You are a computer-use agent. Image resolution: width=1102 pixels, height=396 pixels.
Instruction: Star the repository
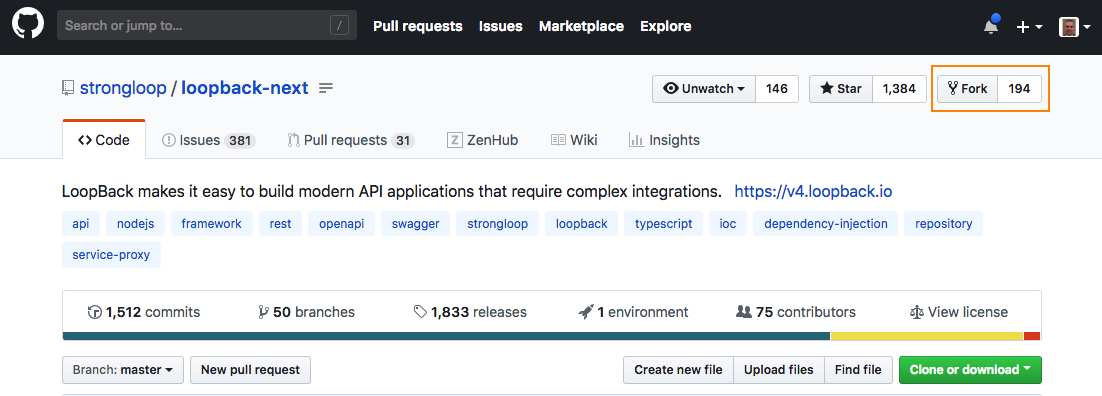click(x=841, y=89)
